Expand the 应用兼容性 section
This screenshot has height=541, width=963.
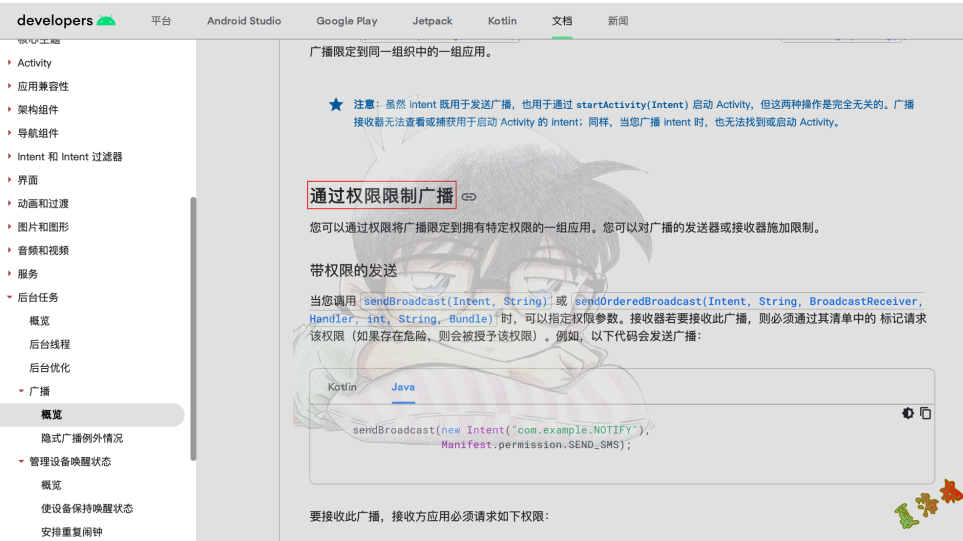(x=9, y=86)
